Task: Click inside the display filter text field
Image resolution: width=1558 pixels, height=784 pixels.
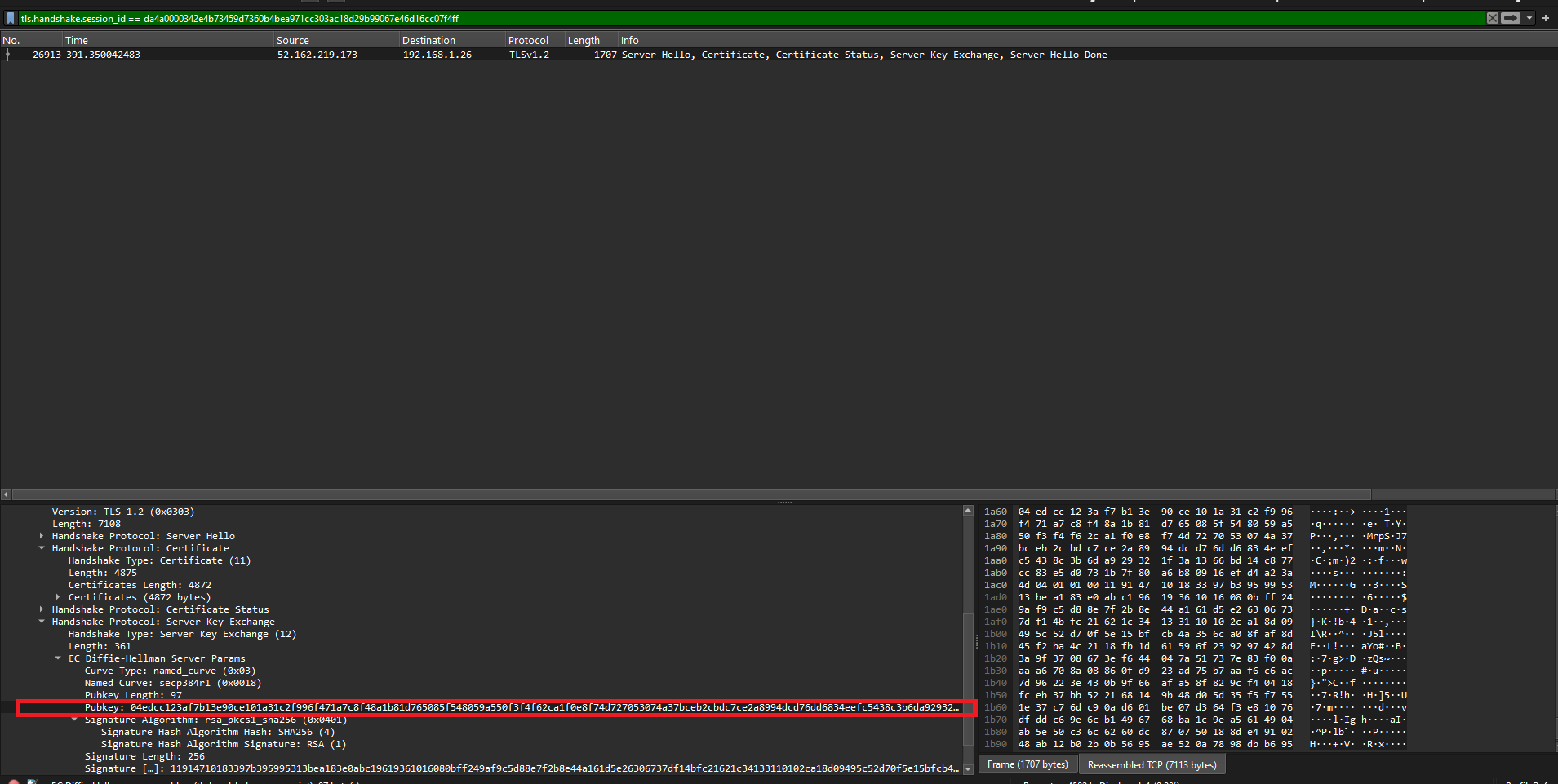Action: [735, 18]
